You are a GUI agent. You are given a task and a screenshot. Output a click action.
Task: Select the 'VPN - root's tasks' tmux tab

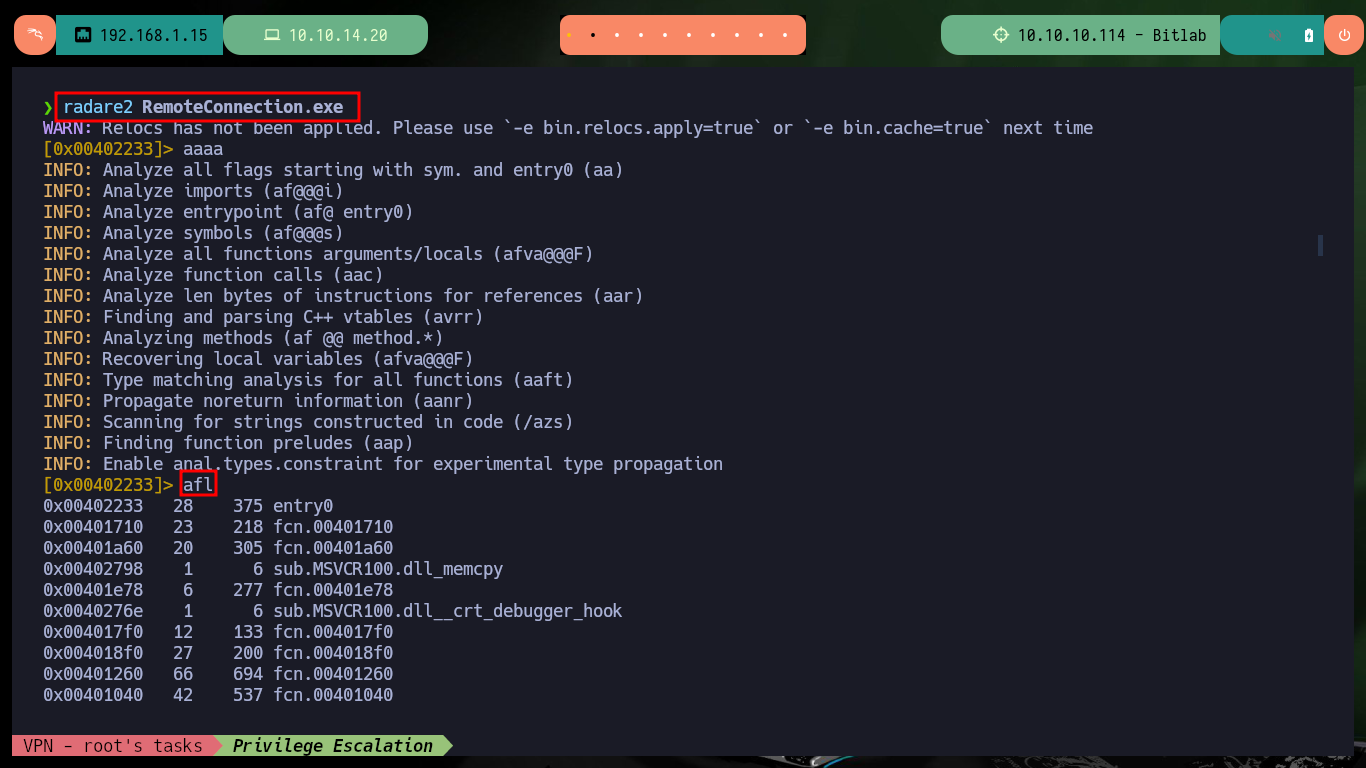(112, 746)
